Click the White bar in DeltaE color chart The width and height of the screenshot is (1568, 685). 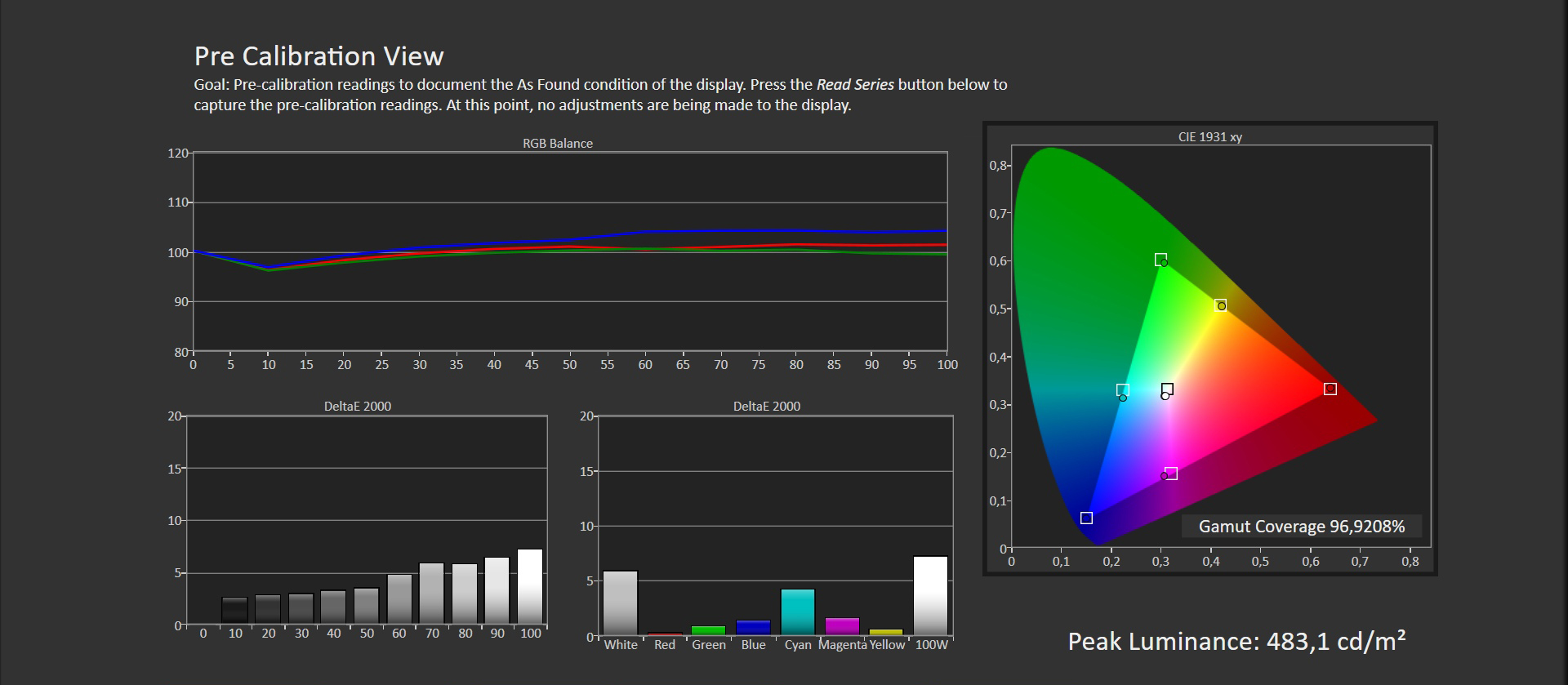620,603
